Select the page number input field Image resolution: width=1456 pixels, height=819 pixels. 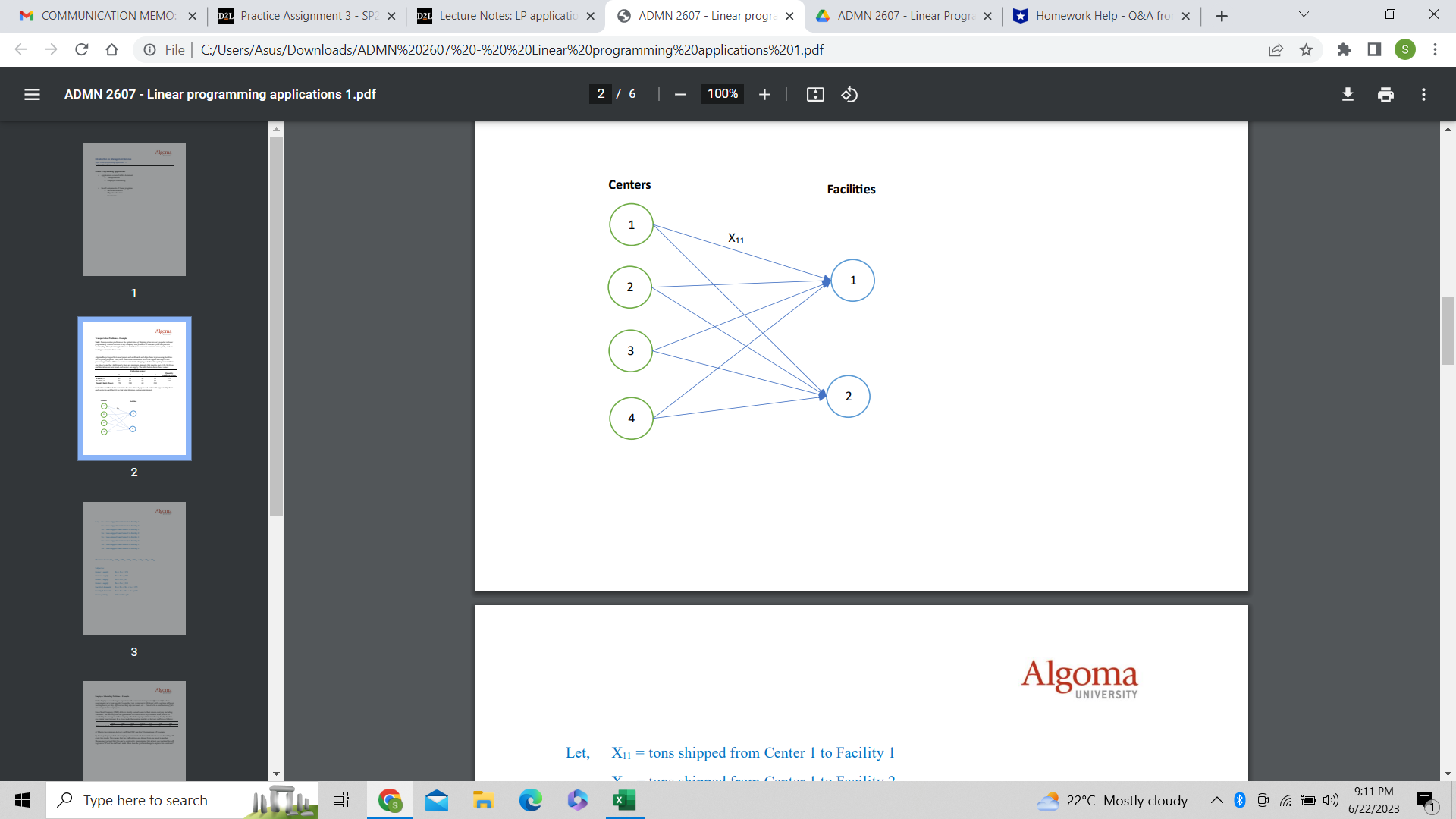coord(600,94)
